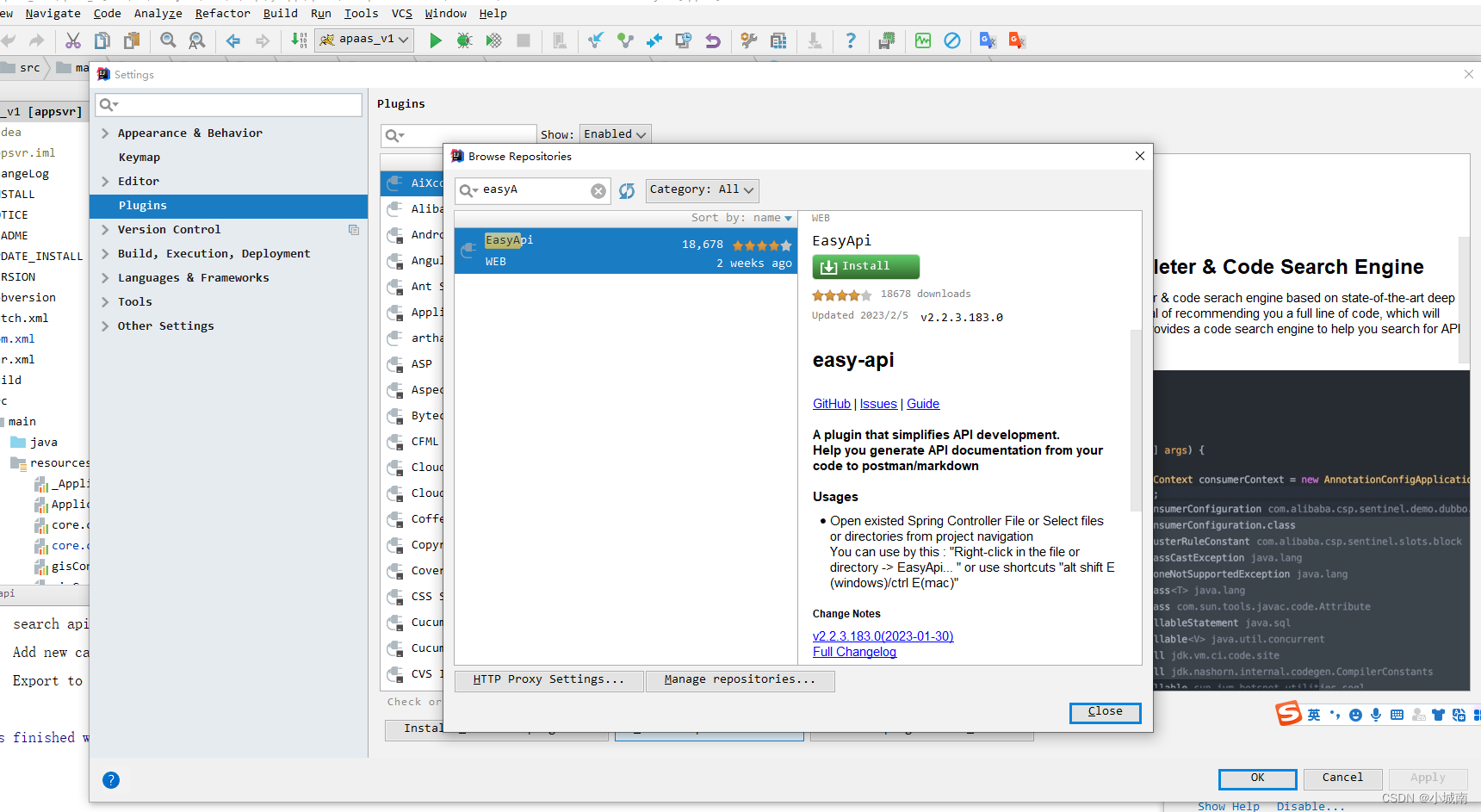This screenshot has height=812, width=1481.
Task: Click the purple Revert arrow icon
Action: click(713, 40)
